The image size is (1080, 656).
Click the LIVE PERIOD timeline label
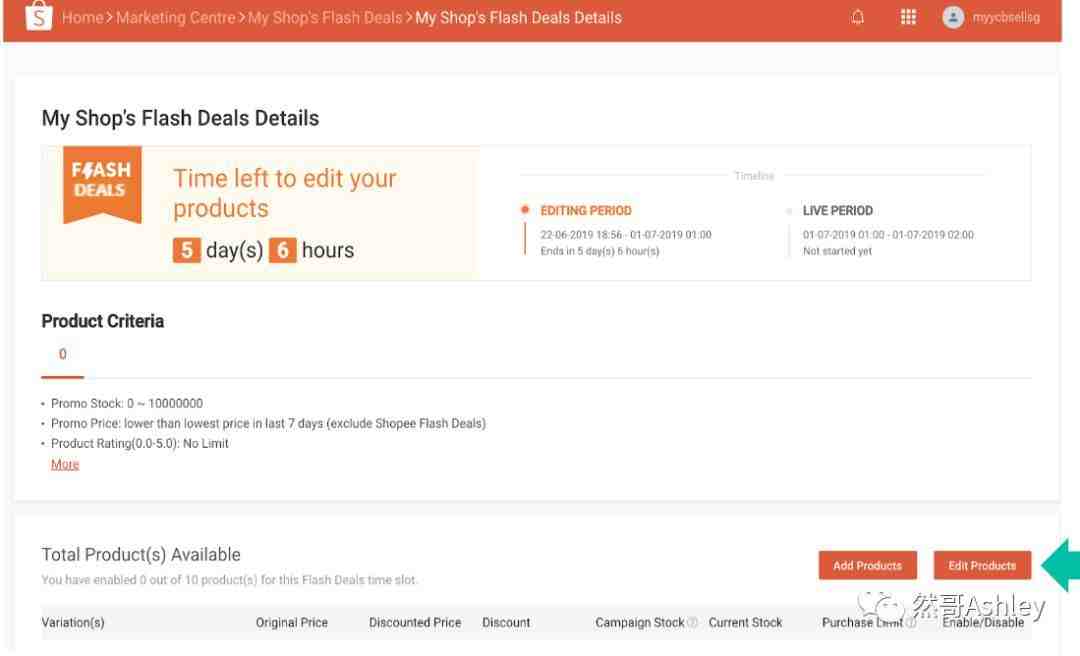838,211
